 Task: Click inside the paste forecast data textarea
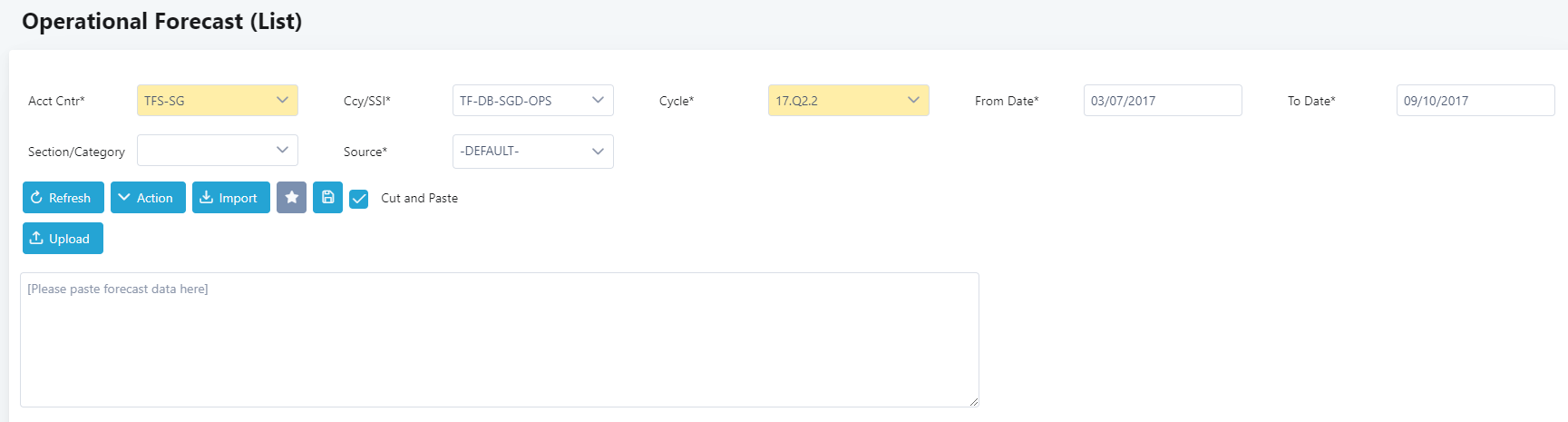pyautogui.click(x=500, y=339)
